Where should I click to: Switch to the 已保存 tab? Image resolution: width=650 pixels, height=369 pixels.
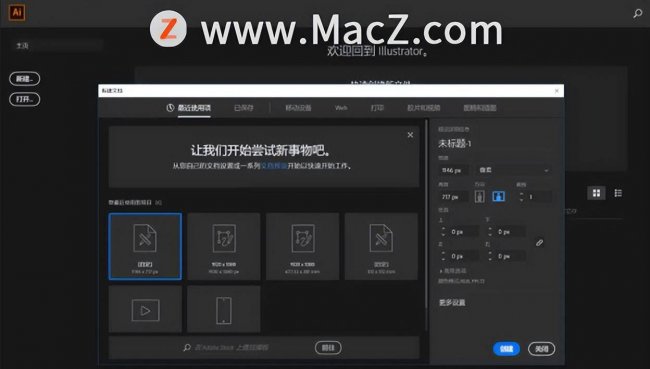pos(244,108)
